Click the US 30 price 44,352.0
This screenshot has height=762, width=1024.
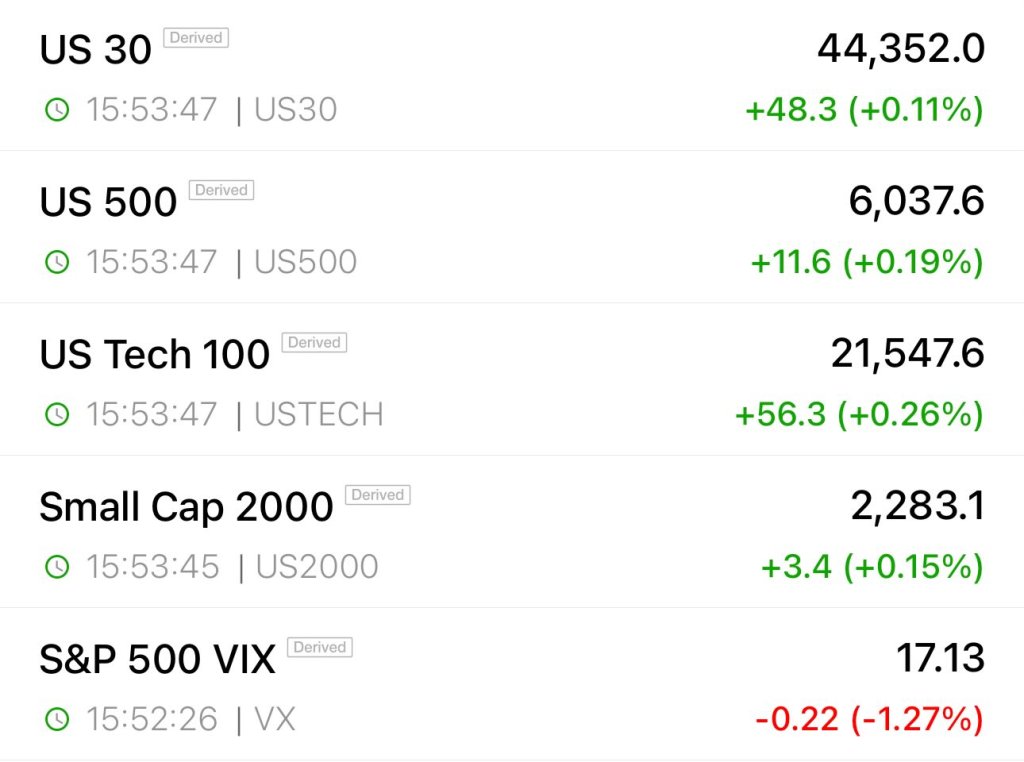point(900,48)
